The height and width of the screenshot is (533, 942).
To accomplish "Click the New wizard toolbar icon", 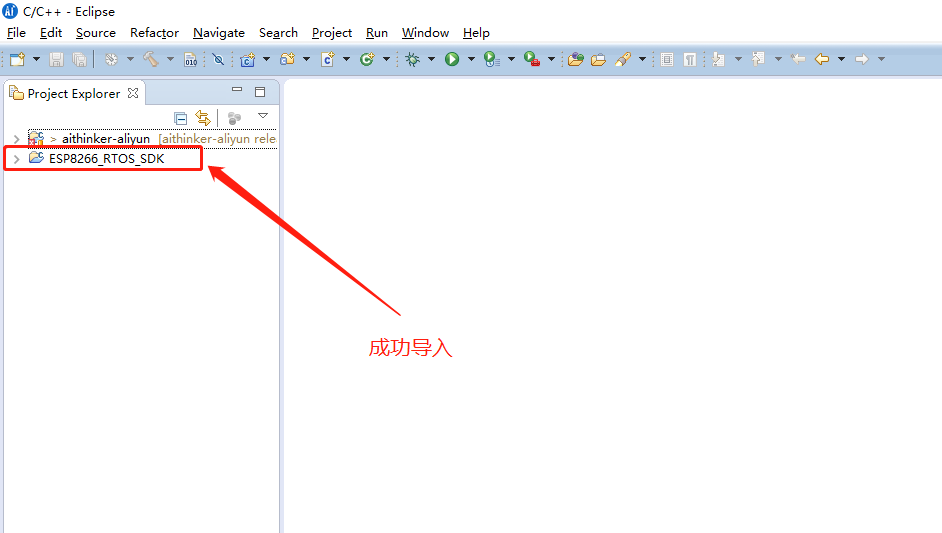I will [17, 59].
